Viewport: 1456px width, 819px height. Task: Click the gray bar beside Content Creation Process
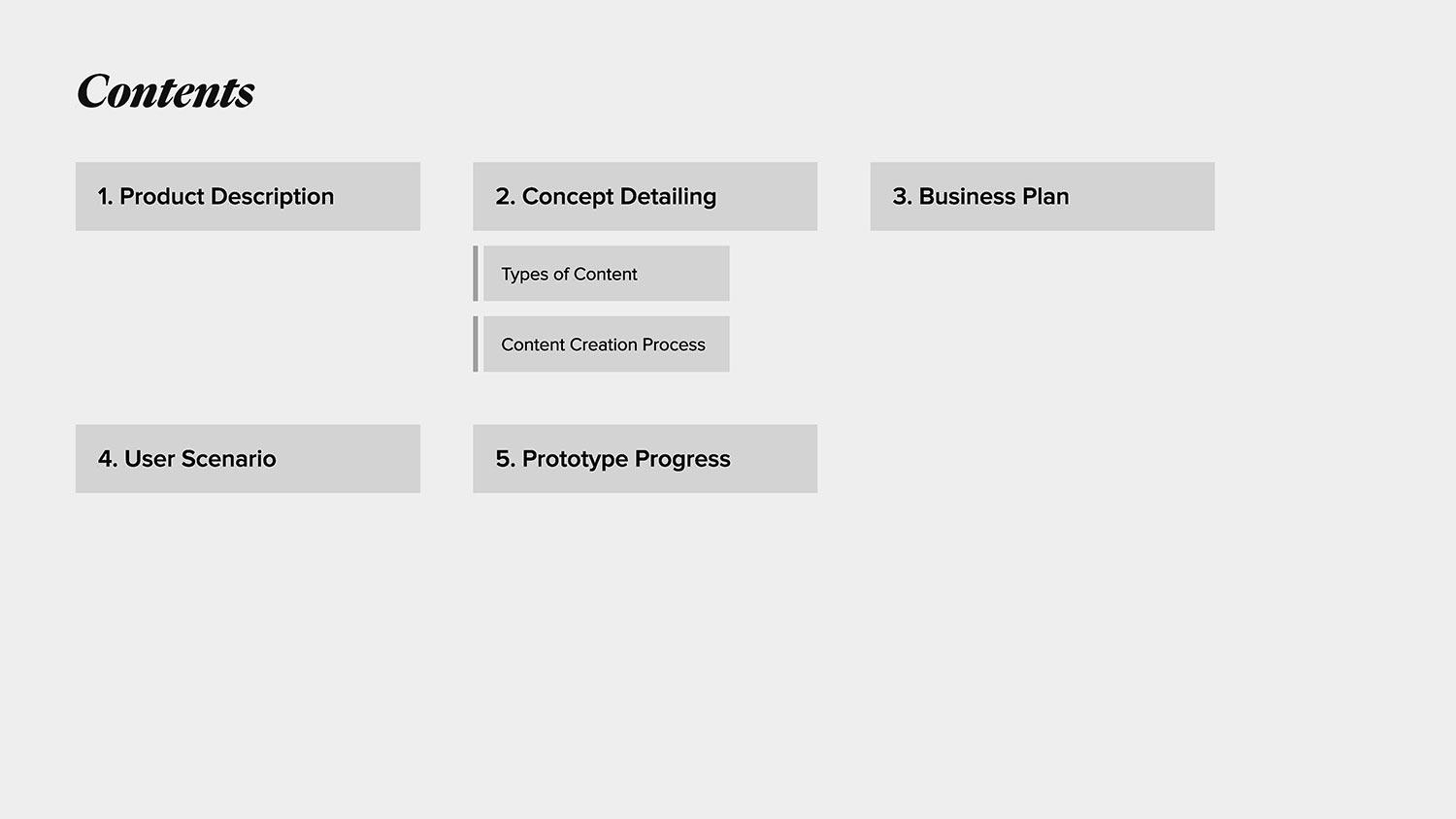tap(476, 344)
